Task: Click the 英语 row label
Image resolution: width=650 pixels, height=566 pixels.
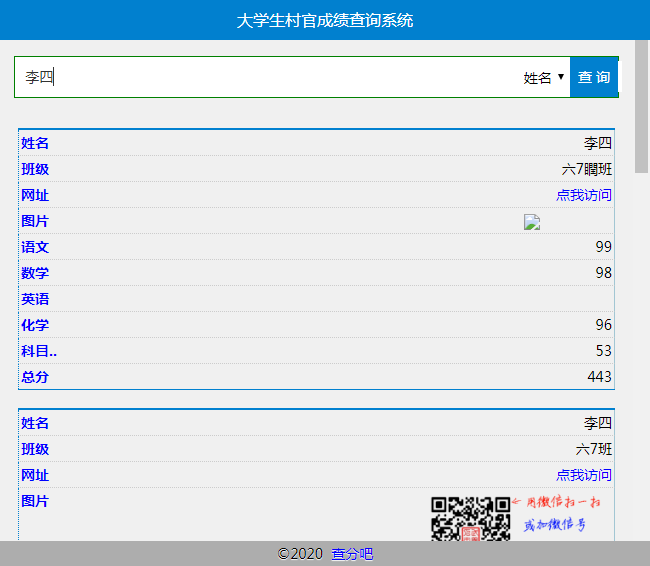Action: click(35, 299)
